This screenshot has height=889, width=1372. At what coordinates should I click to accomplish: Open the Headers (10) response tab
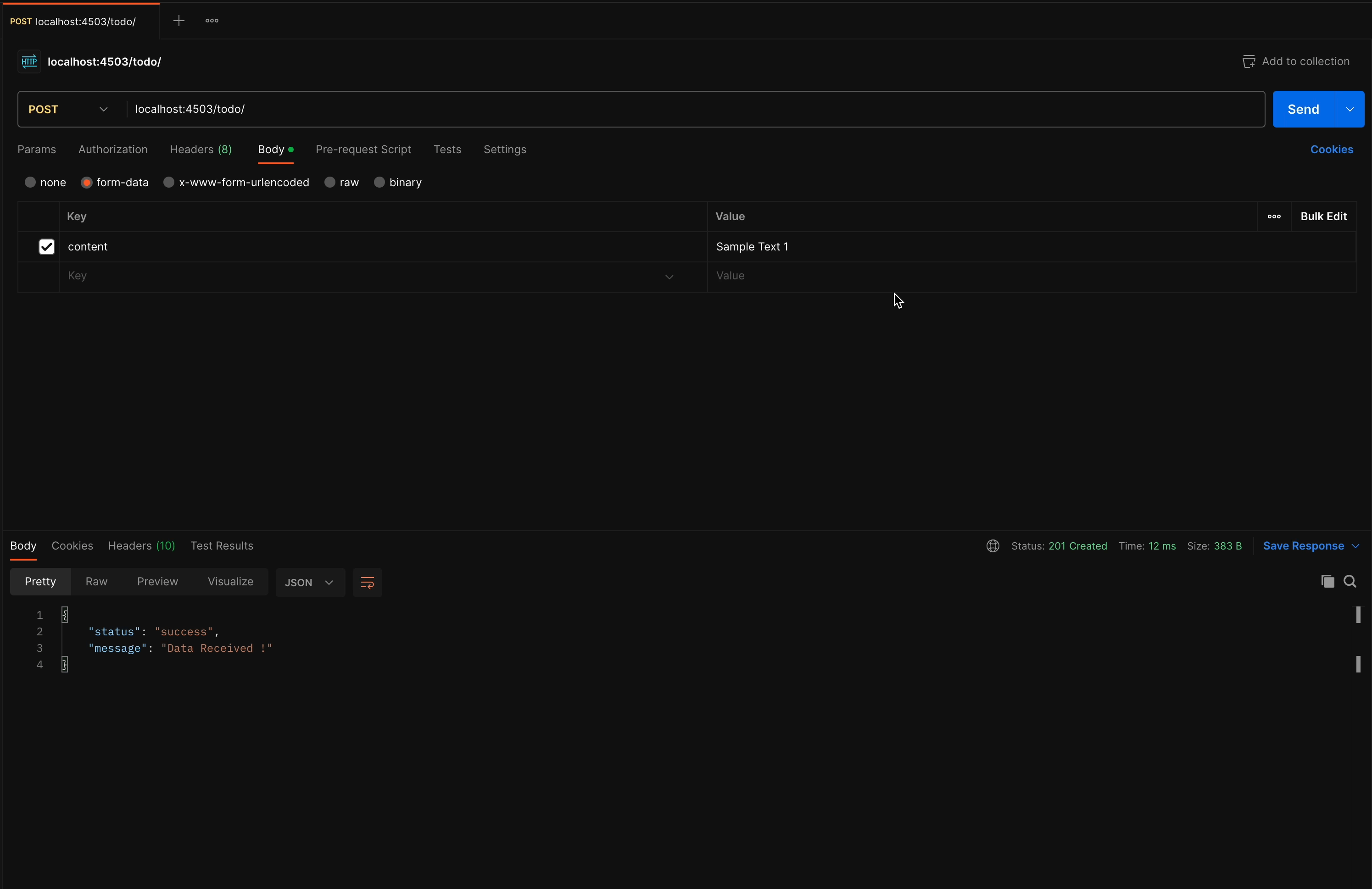(141, 546)
